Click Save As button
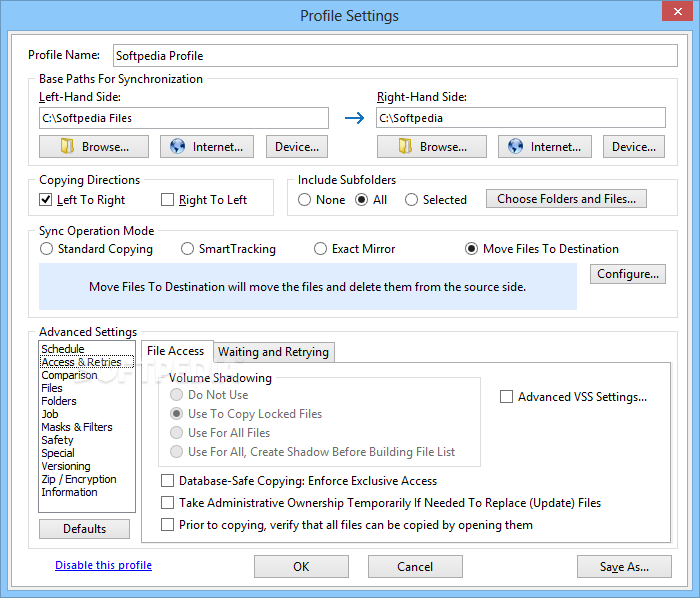Viewport: 700px width, 598px height. pos(624,566)
